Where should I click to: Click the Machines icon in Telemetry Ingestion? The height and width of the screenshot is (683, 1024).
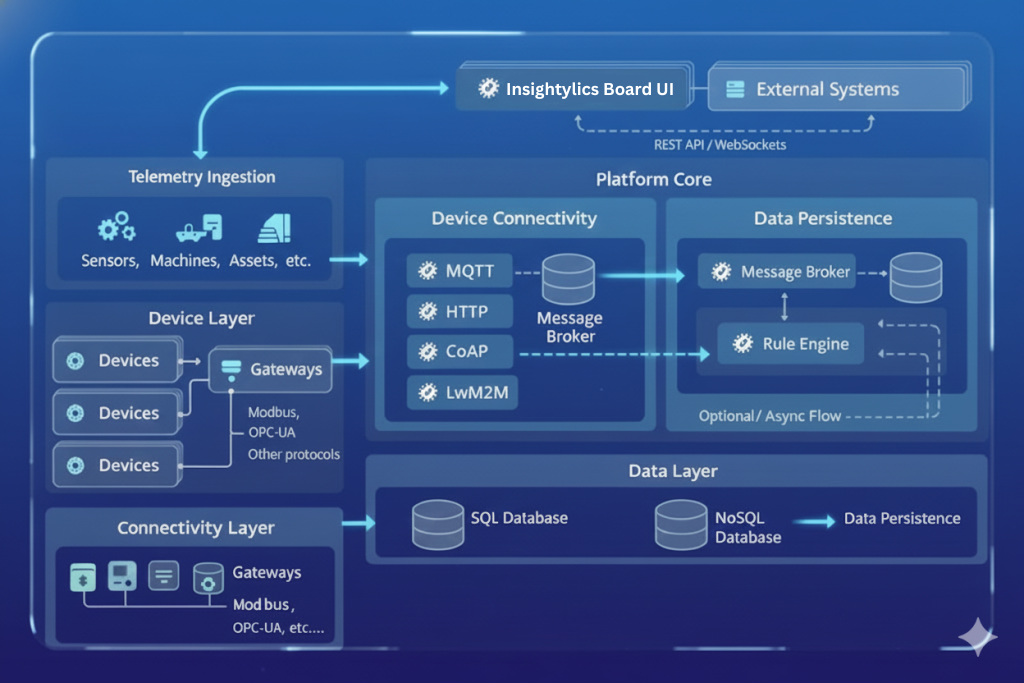tap(198, 228)
